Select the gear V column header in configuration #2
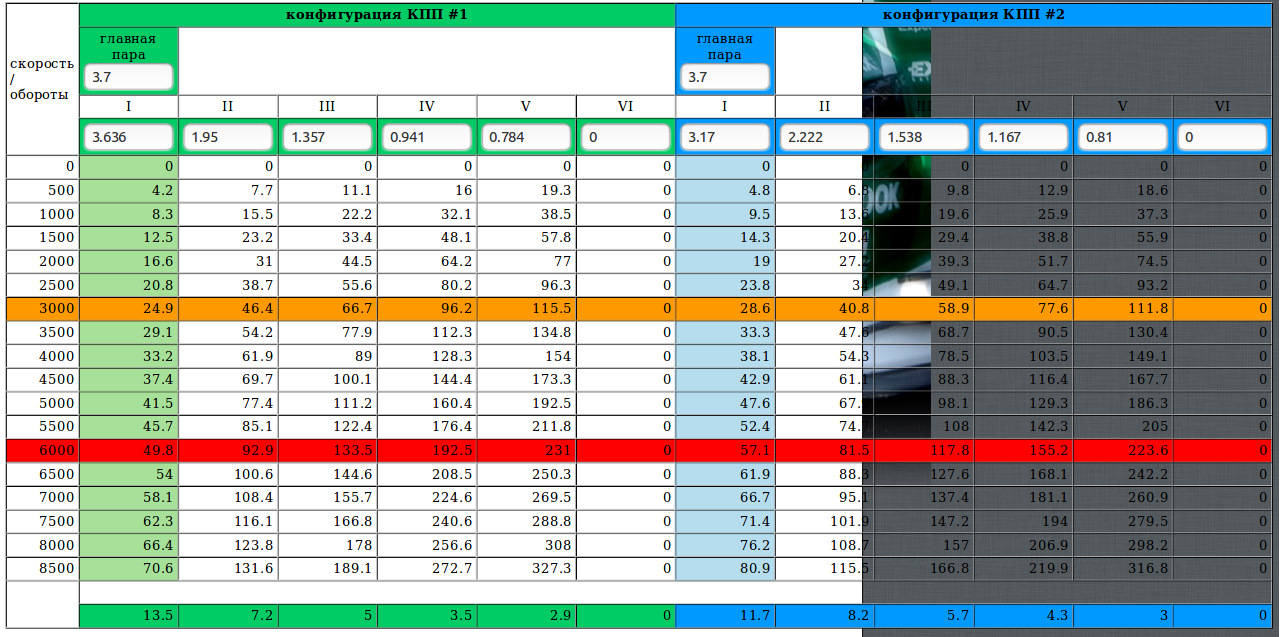The height and width of the screenshot is (637, 1280). click(1123, 106)
